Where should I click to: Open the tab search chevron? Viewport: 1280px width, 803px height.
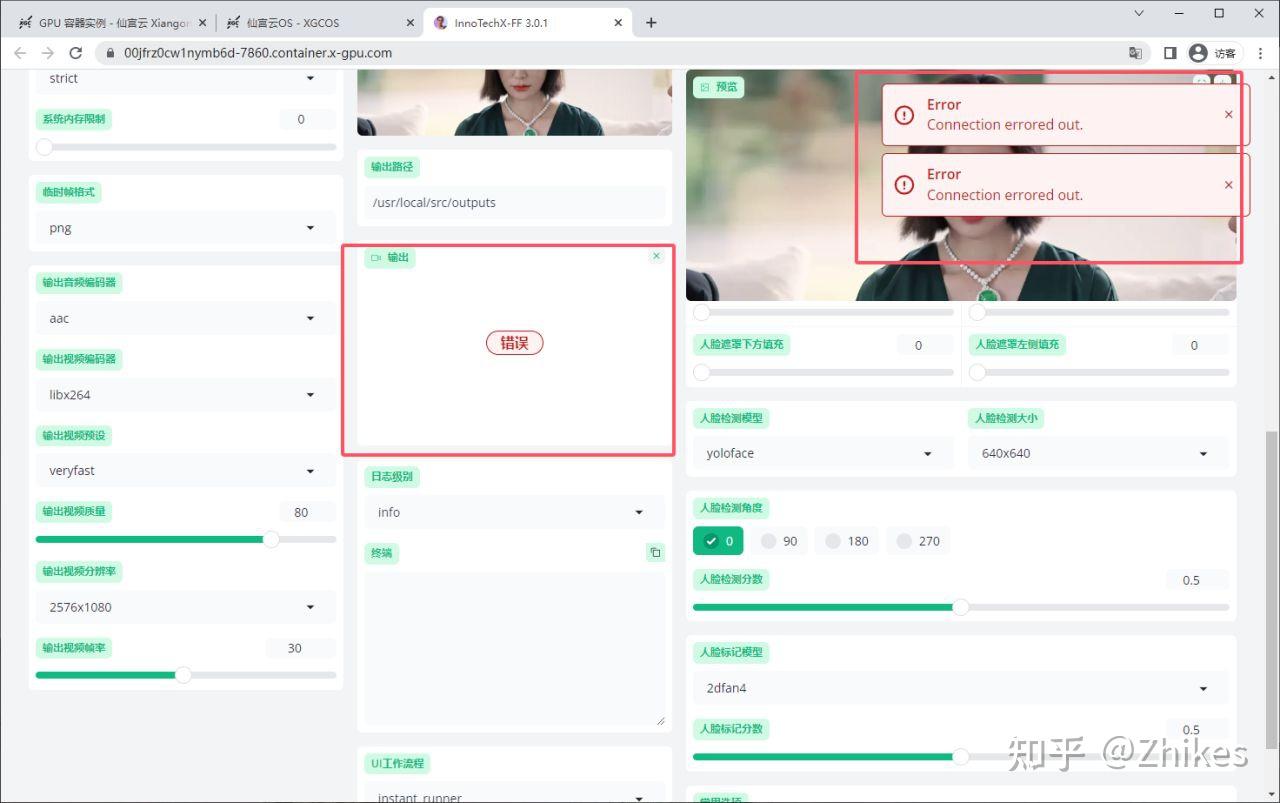point(1139,13)
